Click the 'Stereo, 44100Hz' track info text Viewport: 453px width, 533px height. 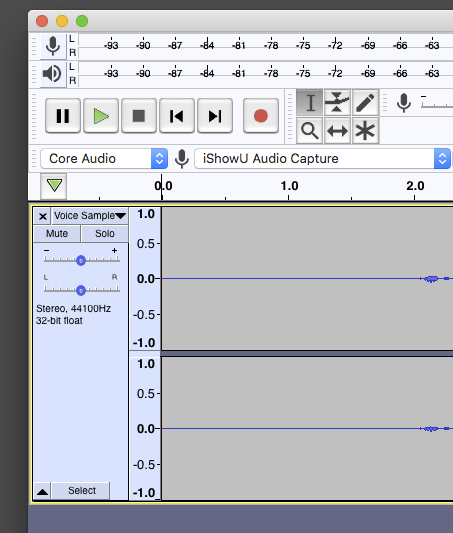tap(73, 309)
